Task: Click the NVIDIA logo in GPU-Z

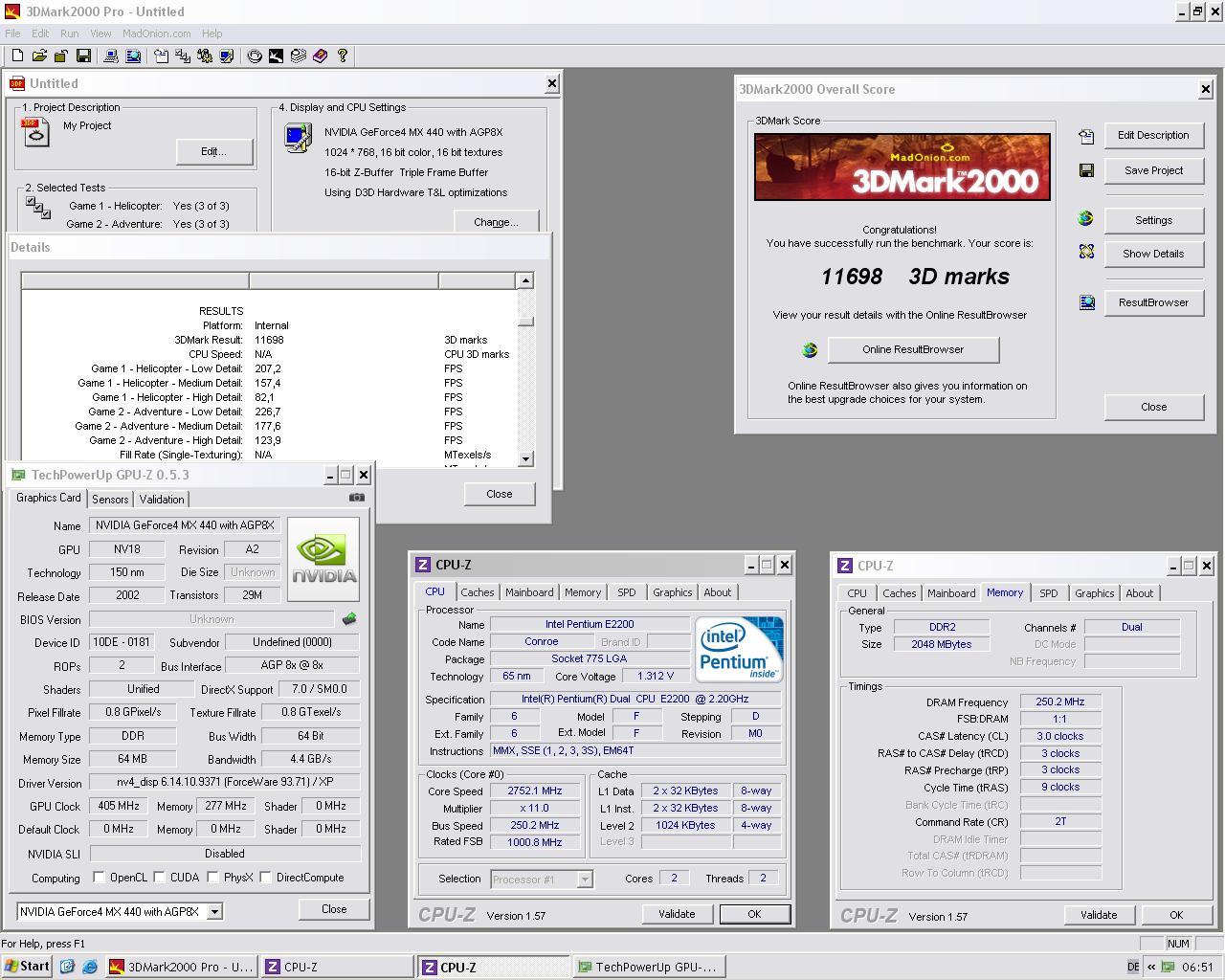Action: (x=323, y=560)
